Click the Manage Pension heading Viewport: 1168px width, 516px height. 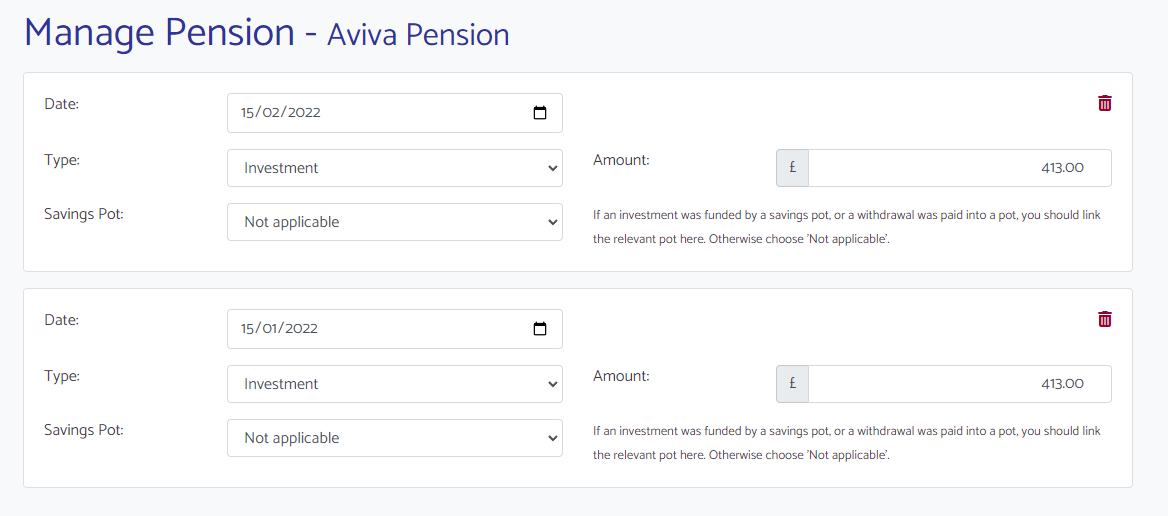[159, 33]
